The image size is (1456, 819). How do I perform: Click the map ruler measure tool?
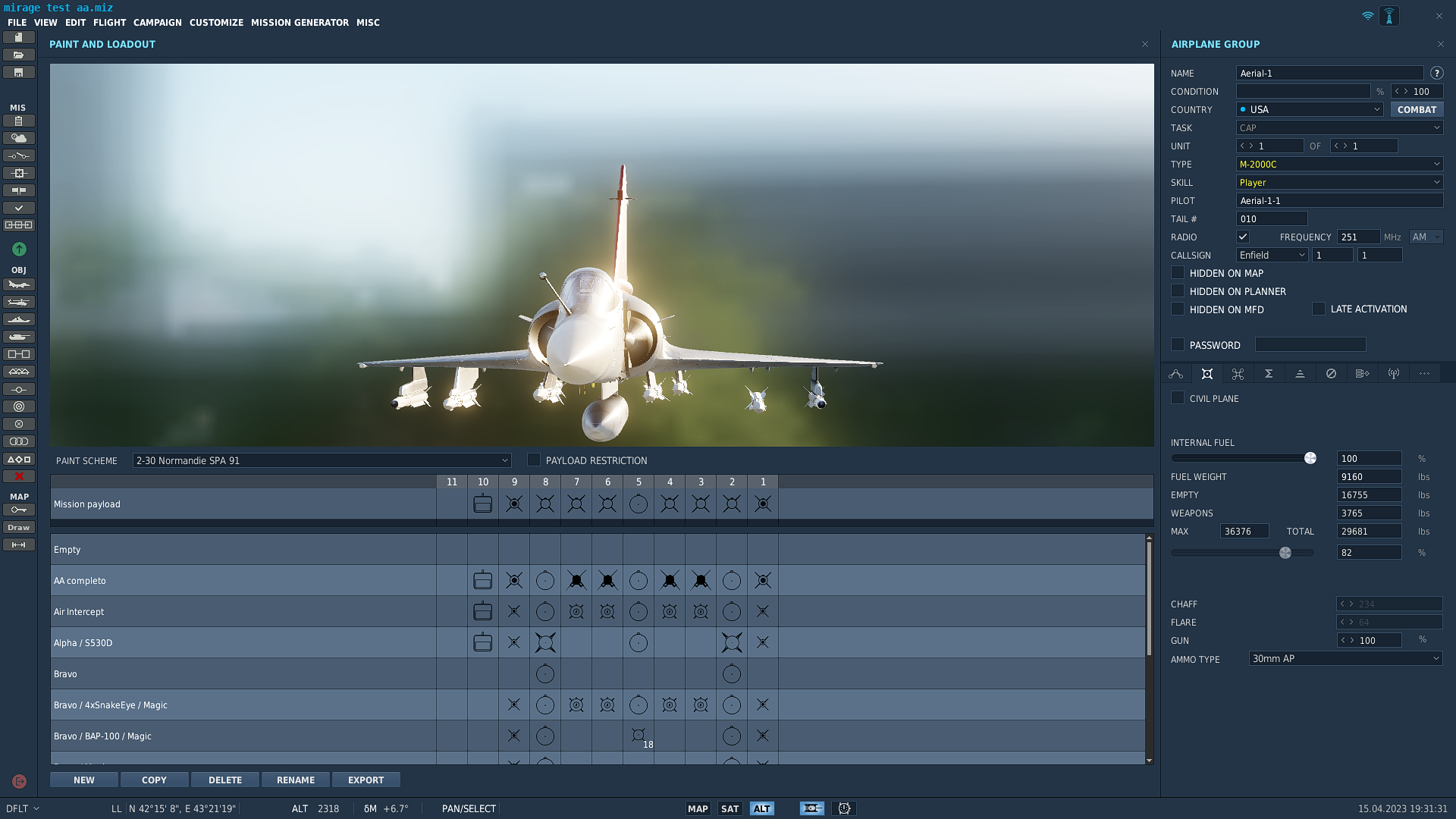19,544
